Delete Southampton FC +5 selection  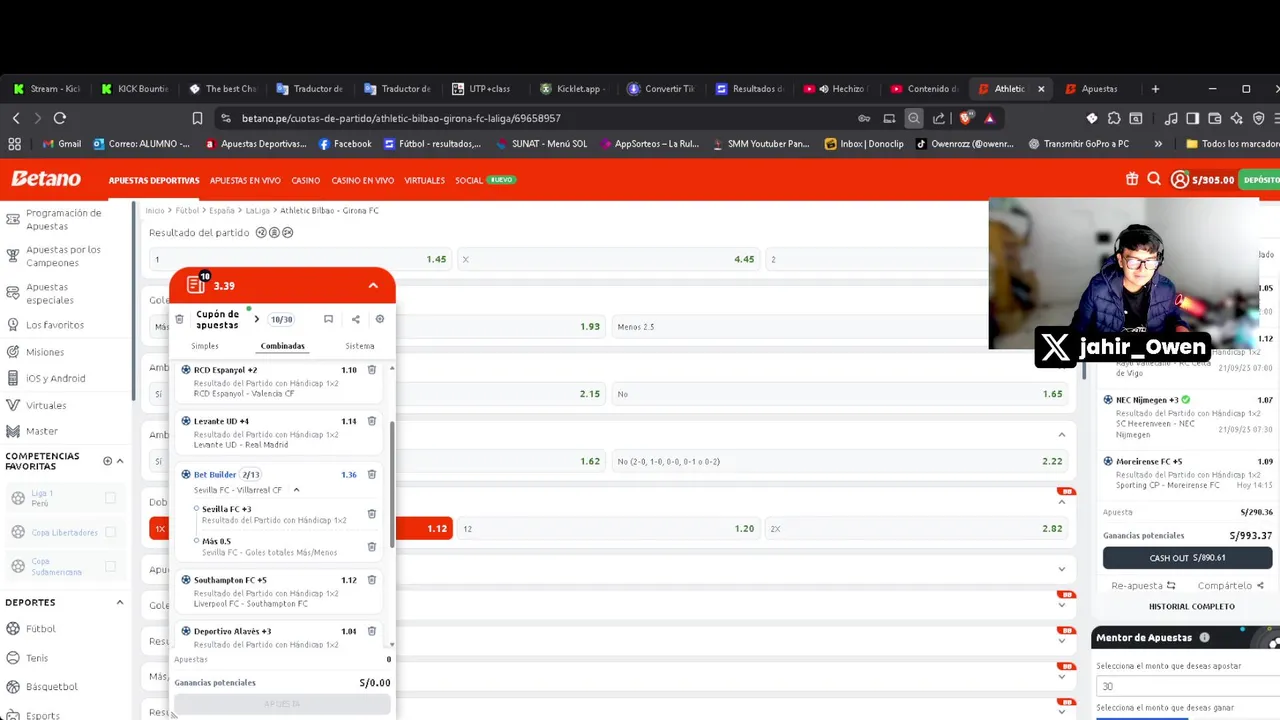[372, 580]
